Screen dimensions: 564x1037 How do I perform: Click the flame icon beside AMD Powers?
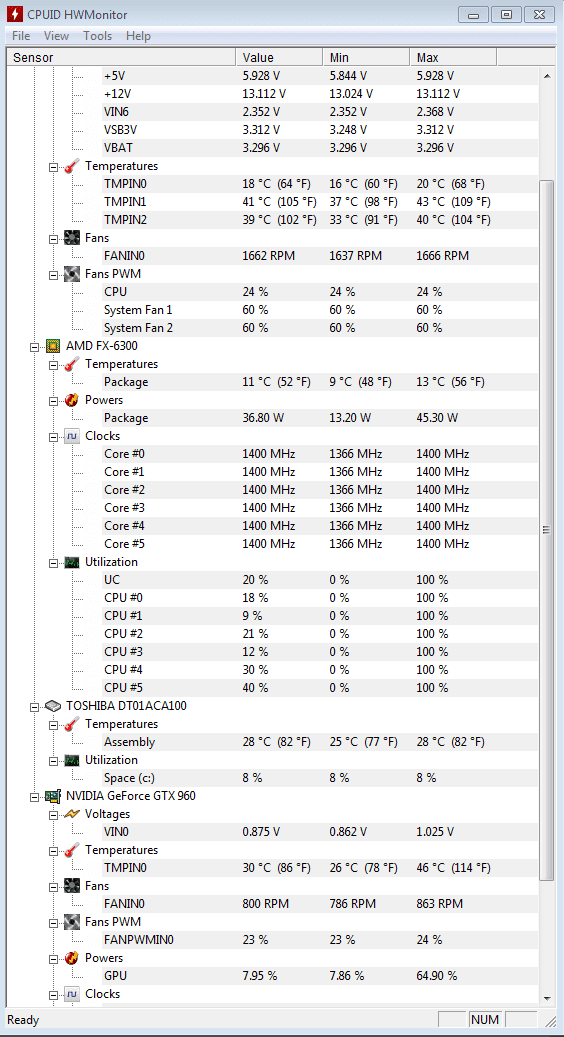[72, 400]
